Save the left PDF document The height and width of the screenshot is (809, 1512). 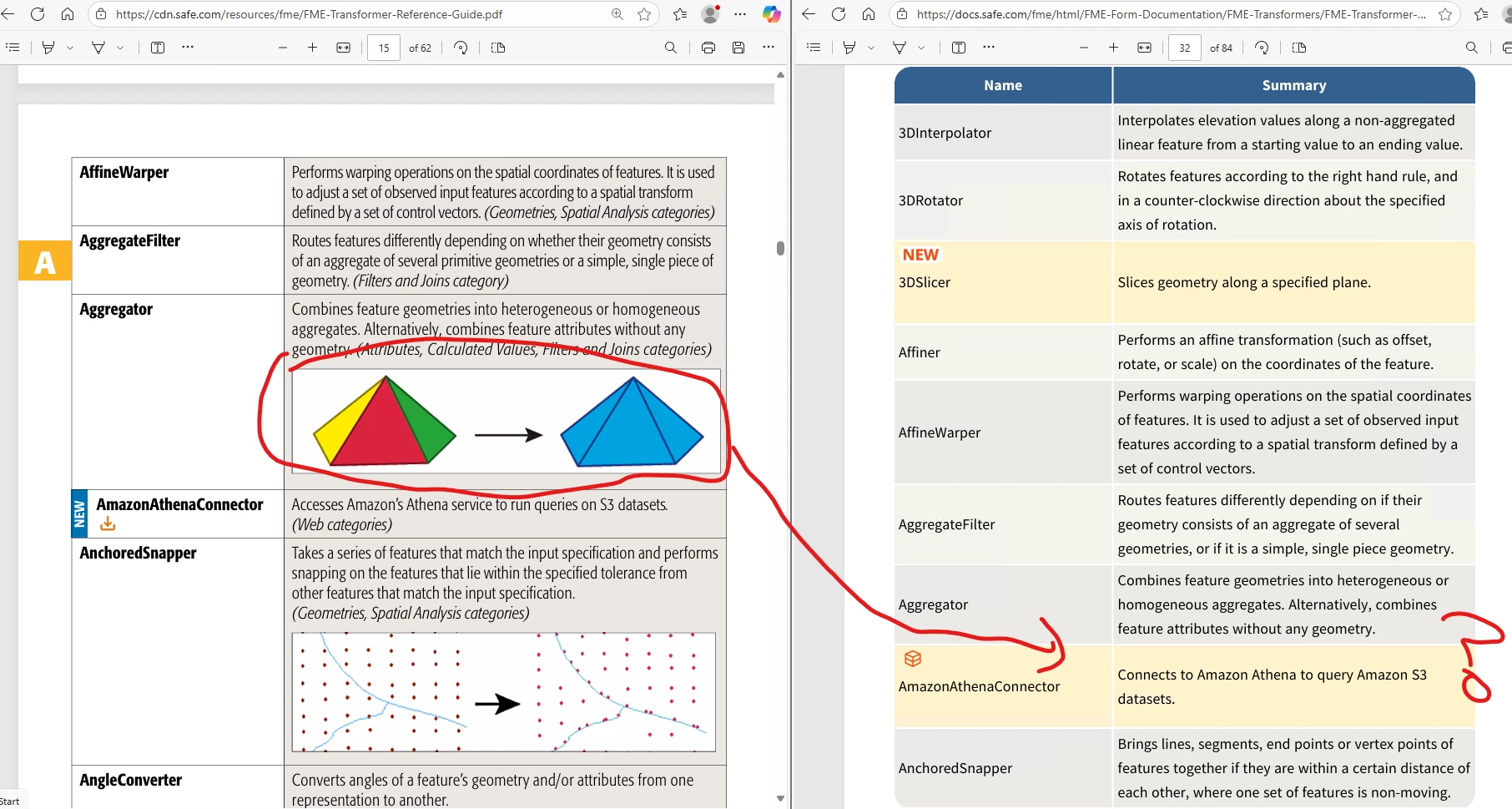738,48
